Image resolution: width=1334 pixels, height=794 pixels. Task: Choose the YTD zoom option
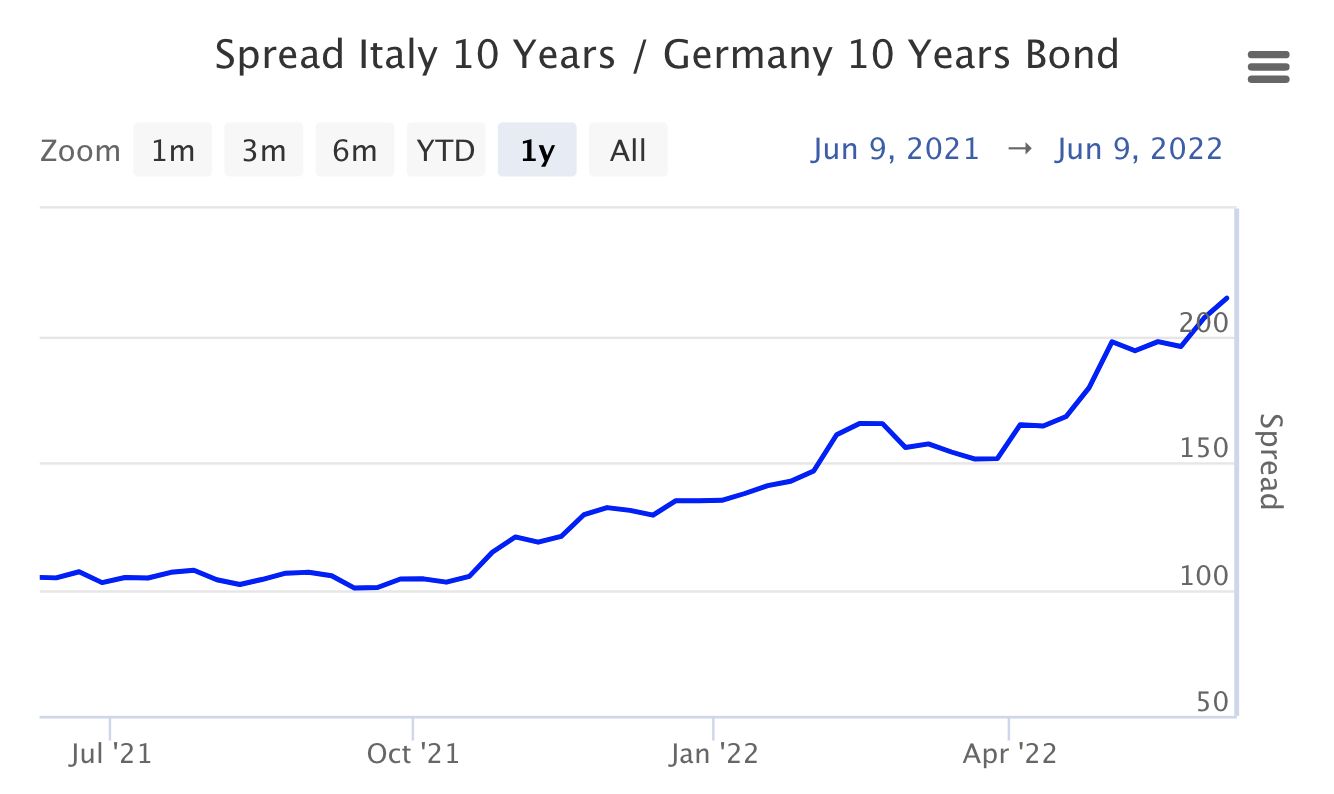(x=446, y=150)
